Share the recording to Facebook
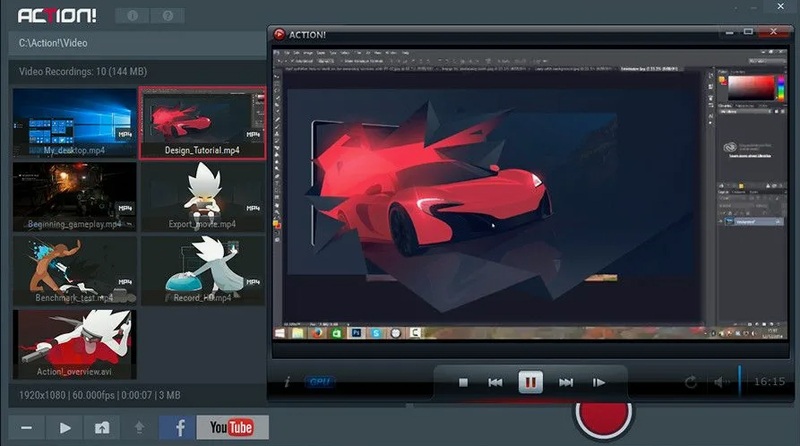The width and height of the screenshot is (800, 446). 180,428
